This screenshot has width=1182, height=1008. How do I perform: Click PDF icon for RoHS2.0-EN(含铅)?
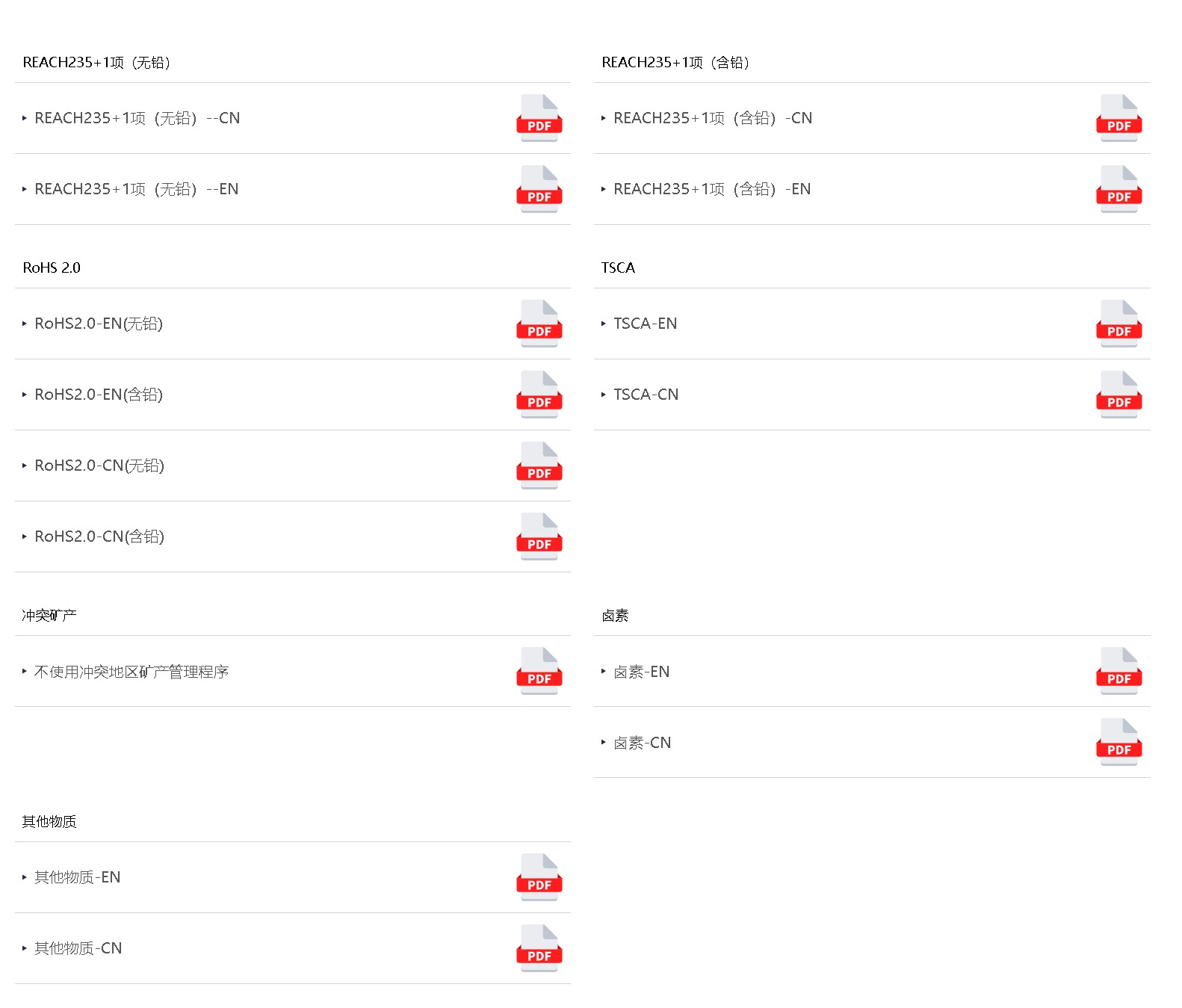539,395
